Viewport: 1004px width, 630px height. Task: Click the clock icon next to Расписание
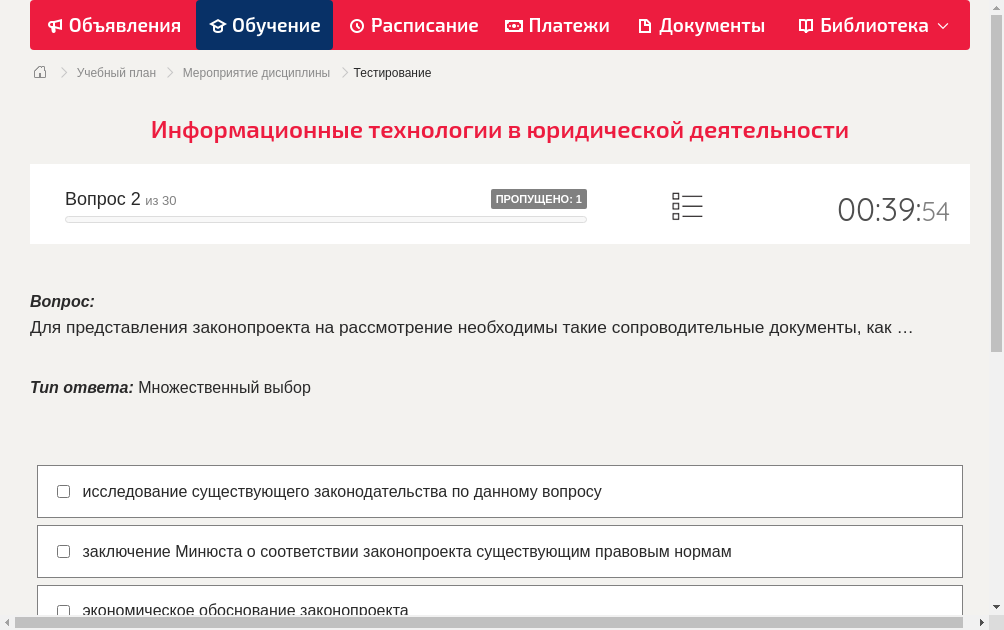356,25
